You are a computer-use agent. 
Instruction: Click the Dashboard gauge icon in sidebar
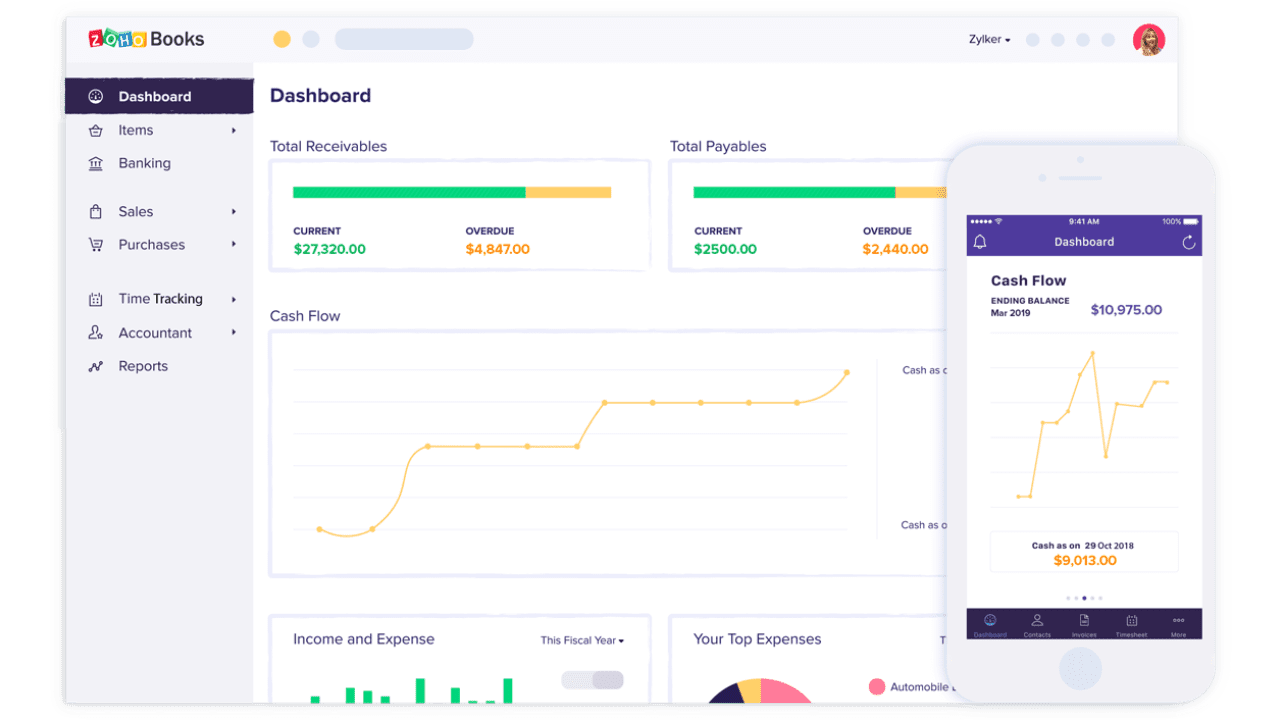pyautogui.click(x=96, y=97)
